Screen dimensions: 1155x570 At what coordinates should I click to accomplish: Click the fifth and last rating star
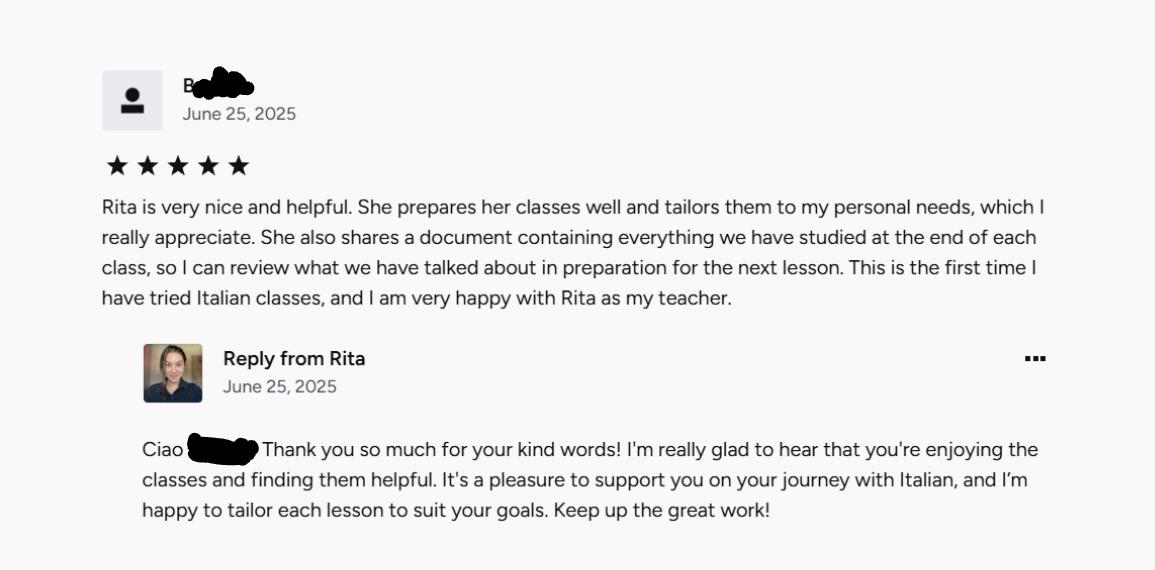[238, 166]
